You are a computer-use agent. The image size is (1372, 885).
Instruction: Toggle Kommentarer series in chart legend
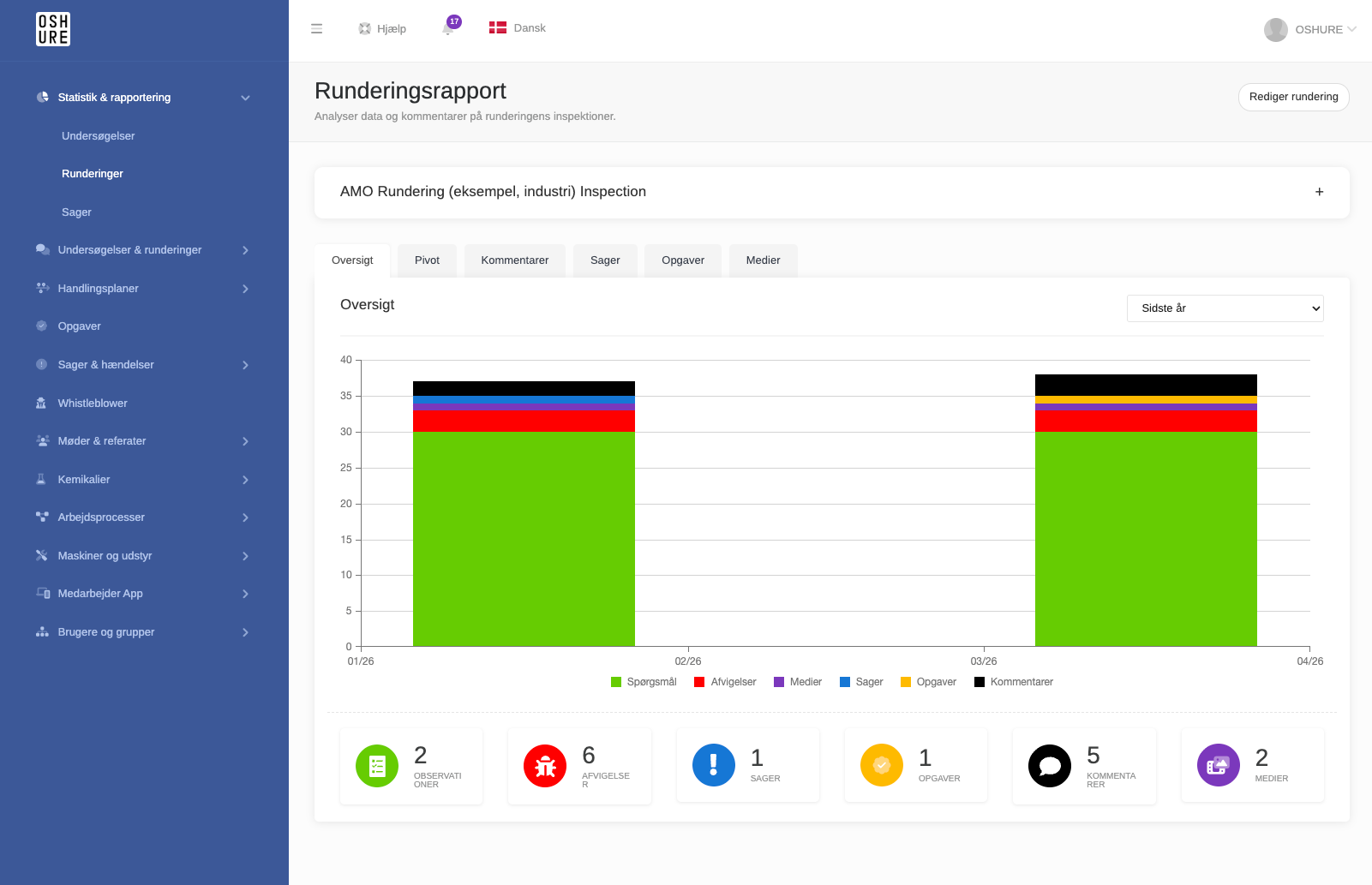pos(1014,682)
